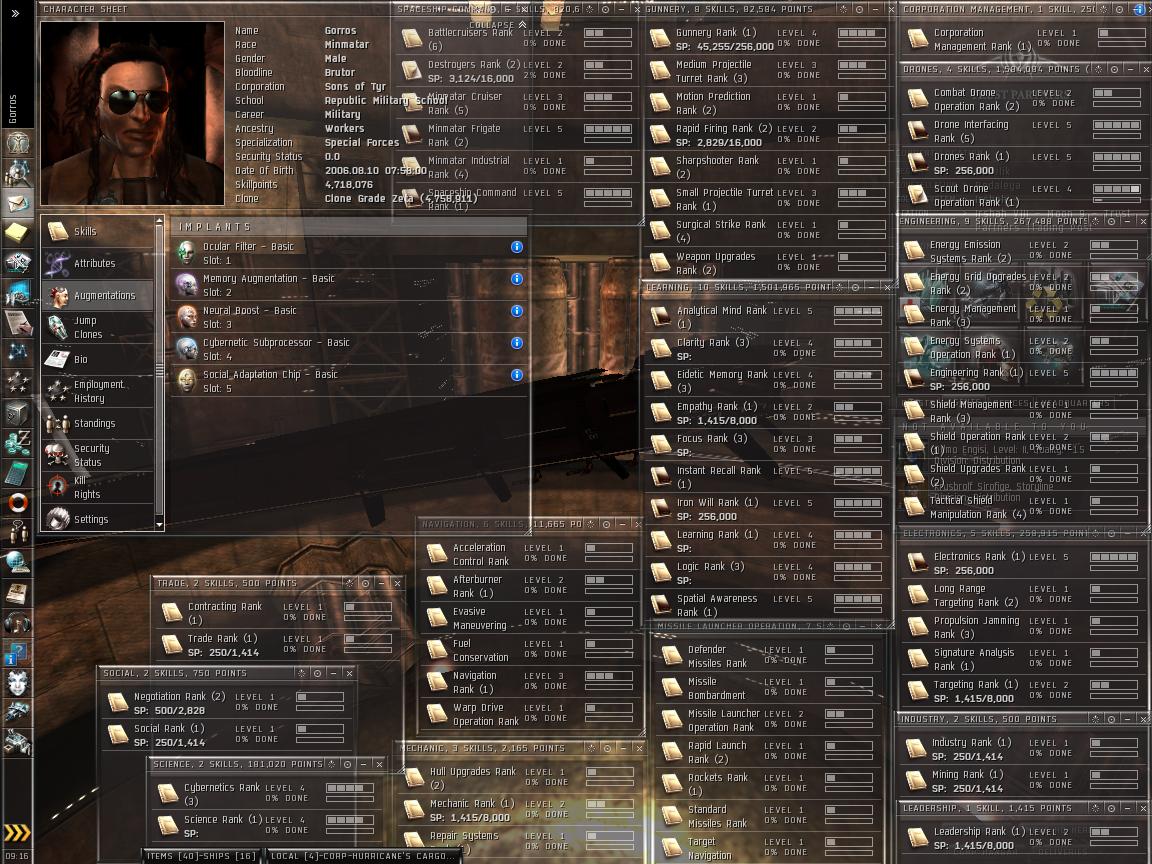Minimize the Industry skills window
Screen dimensions: 1152x864
click(x=1128, y=719)
